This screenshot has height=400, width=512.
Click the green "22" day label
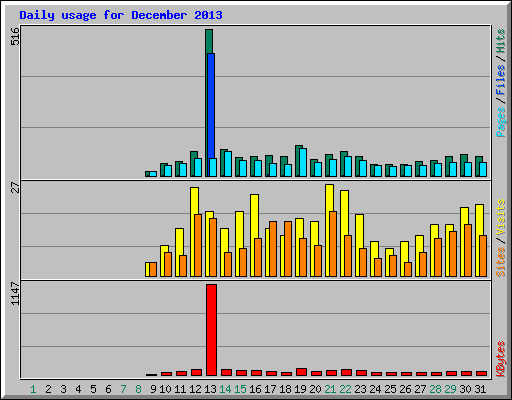pos(345,389)
